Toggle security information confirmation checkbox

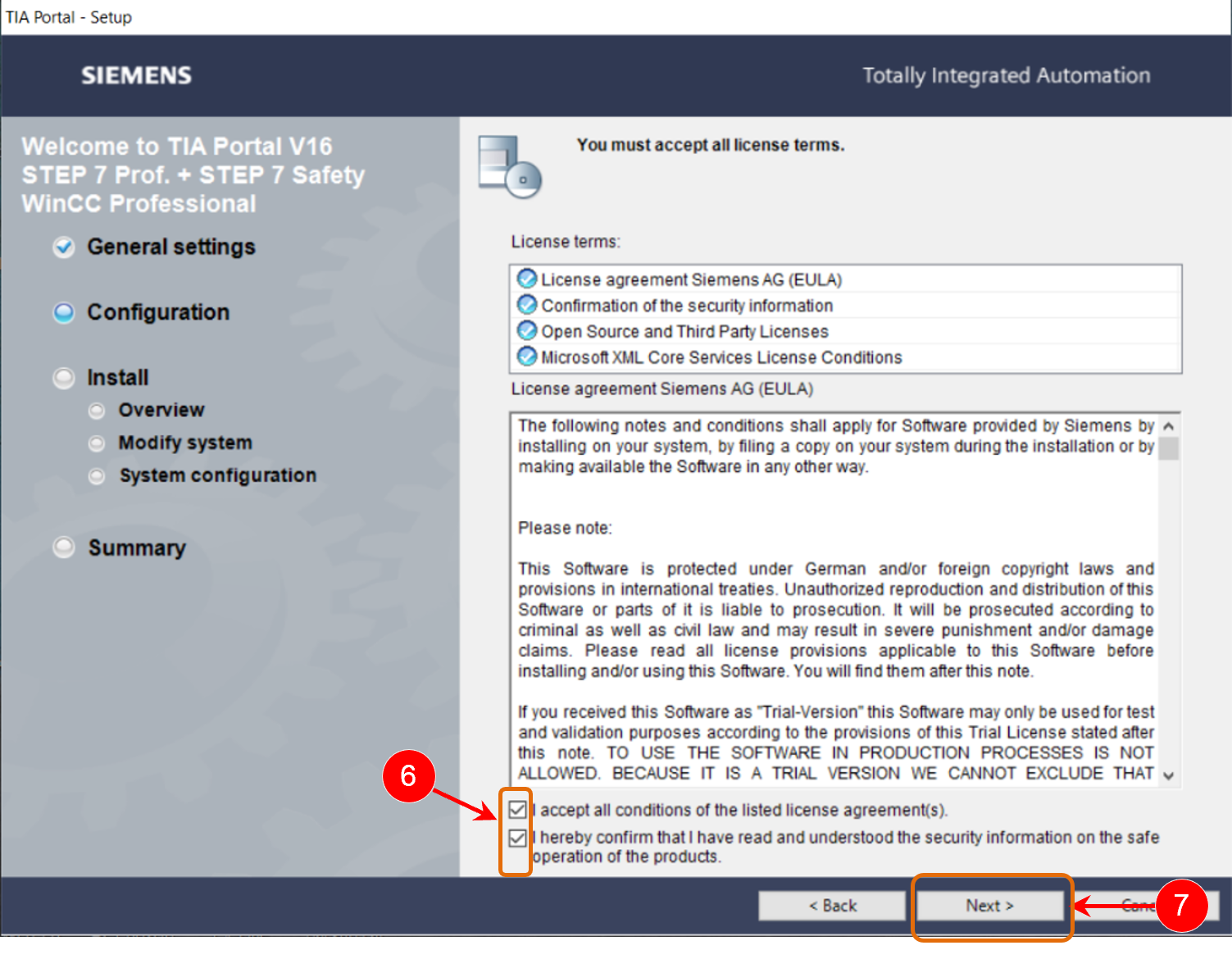[517, 838]
